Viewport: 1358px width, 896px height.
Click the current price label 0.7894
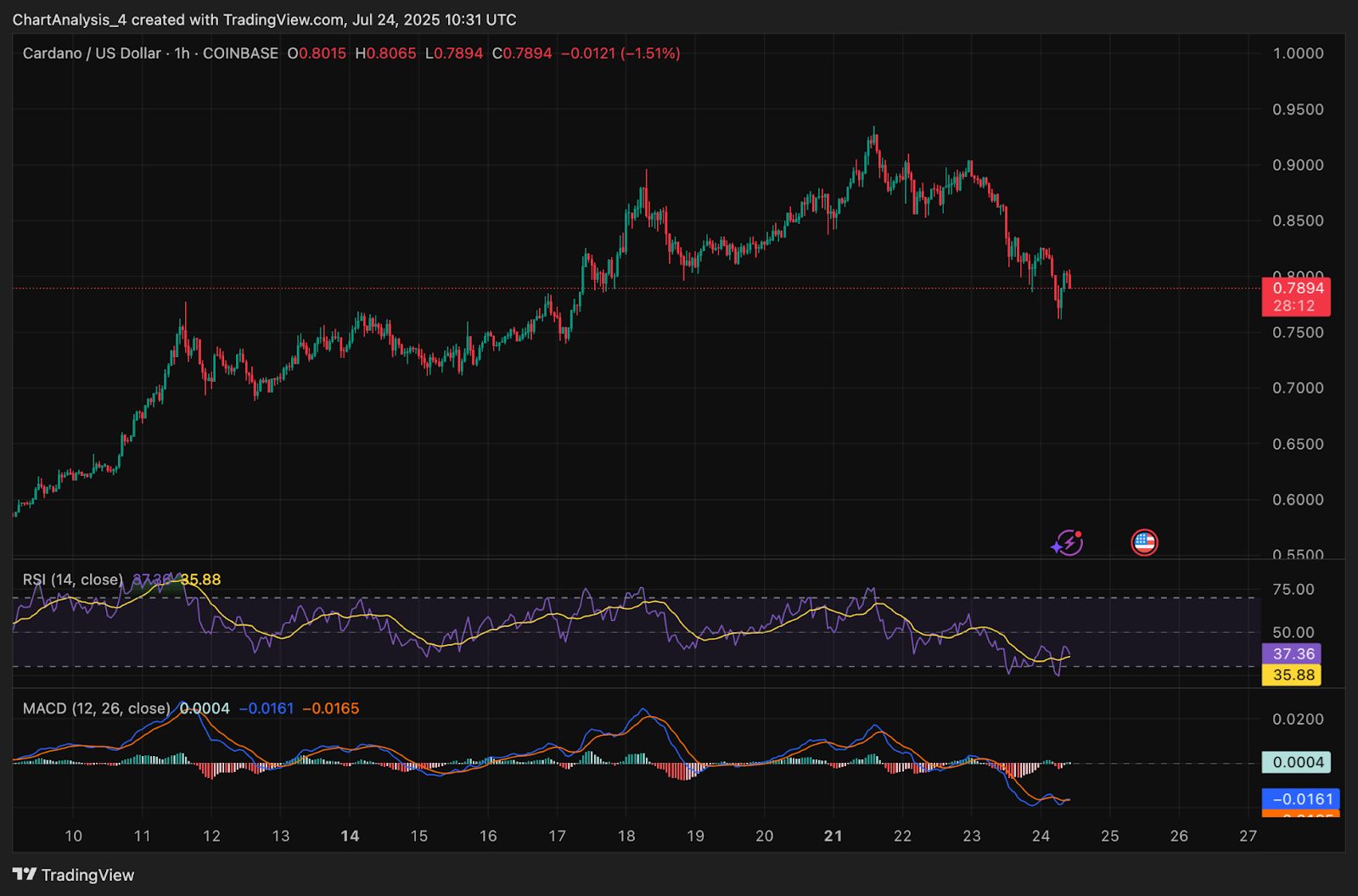pos(1298,288)
